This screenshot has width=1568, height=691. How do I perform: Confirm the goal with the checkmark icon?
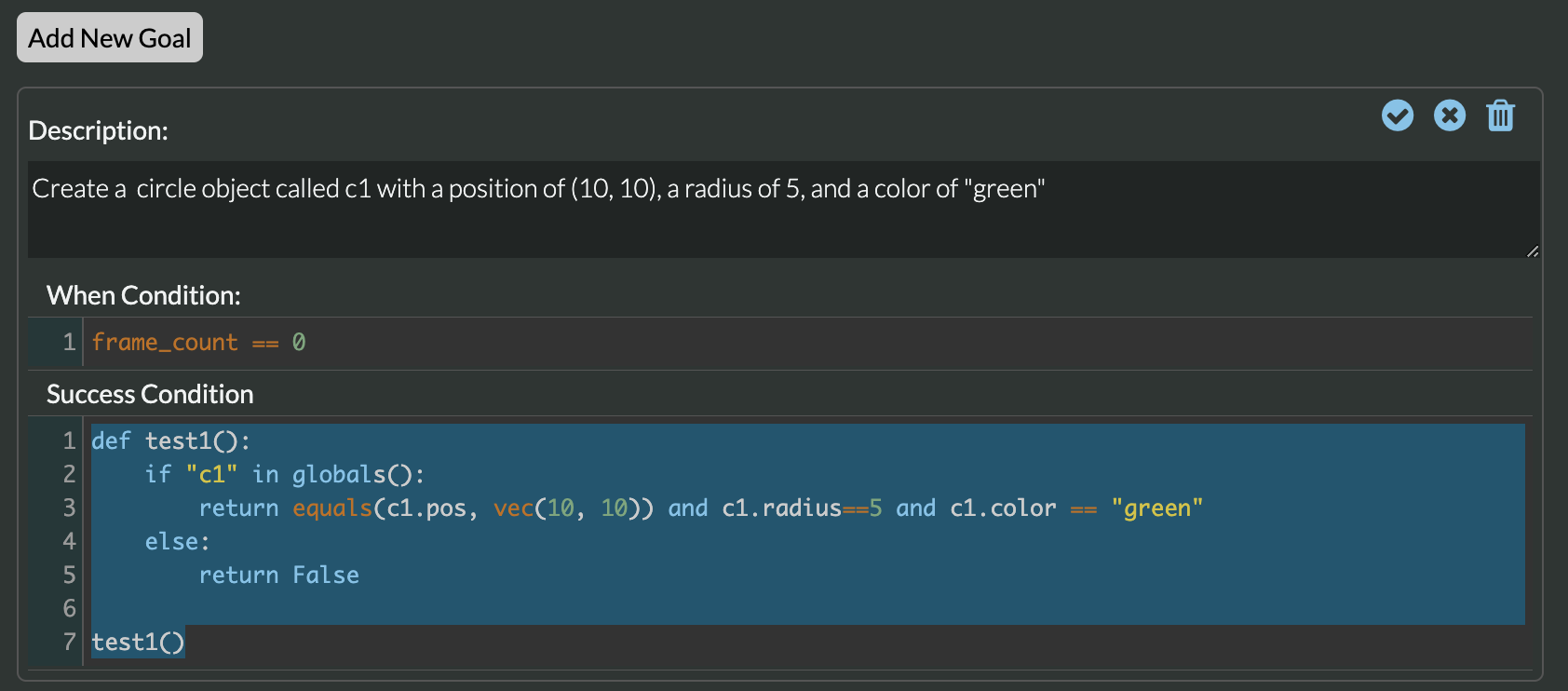pos(1397,115)
